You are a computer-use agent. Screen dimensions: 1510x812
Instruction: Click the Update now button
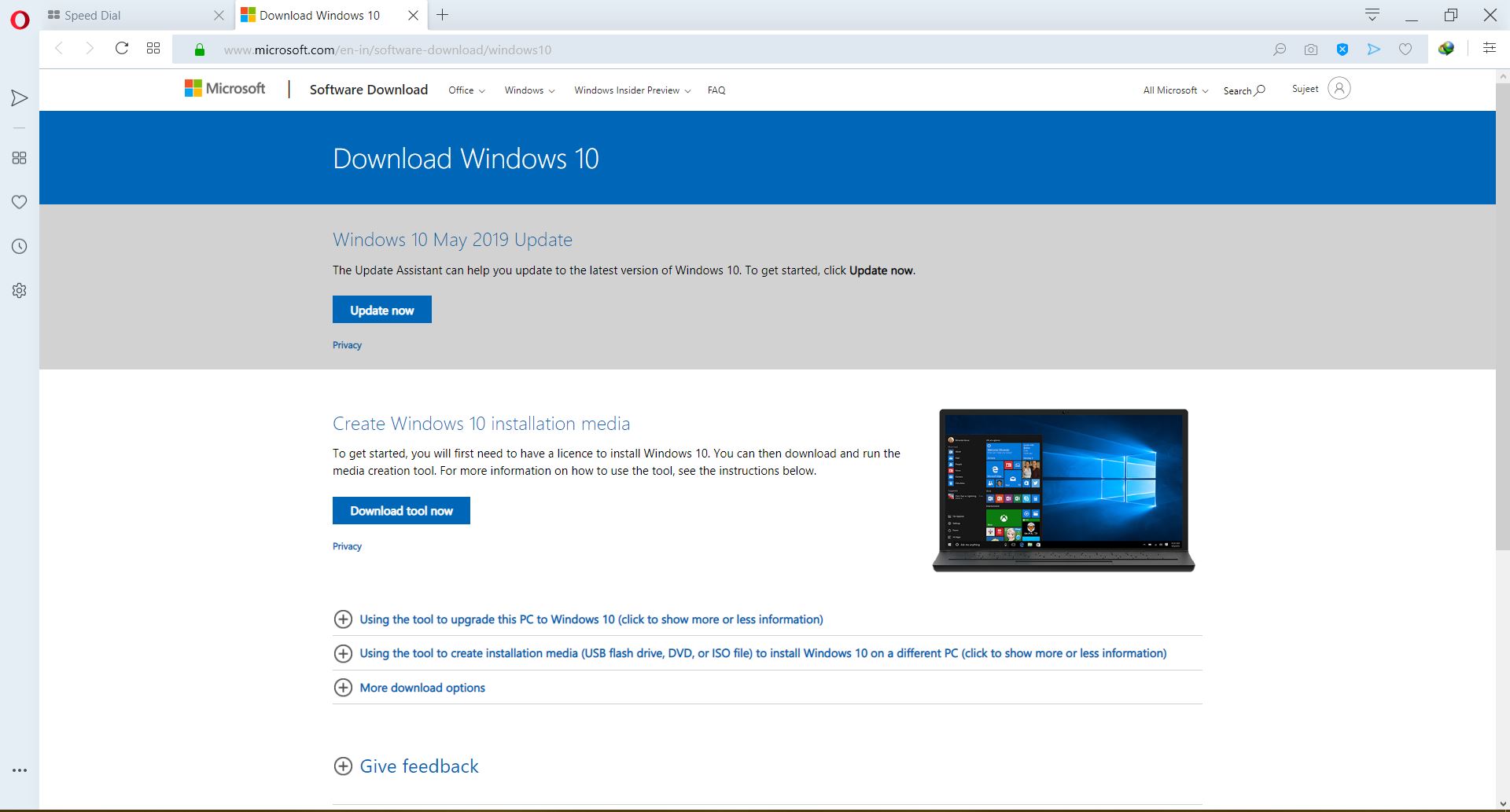click(381, 309)
